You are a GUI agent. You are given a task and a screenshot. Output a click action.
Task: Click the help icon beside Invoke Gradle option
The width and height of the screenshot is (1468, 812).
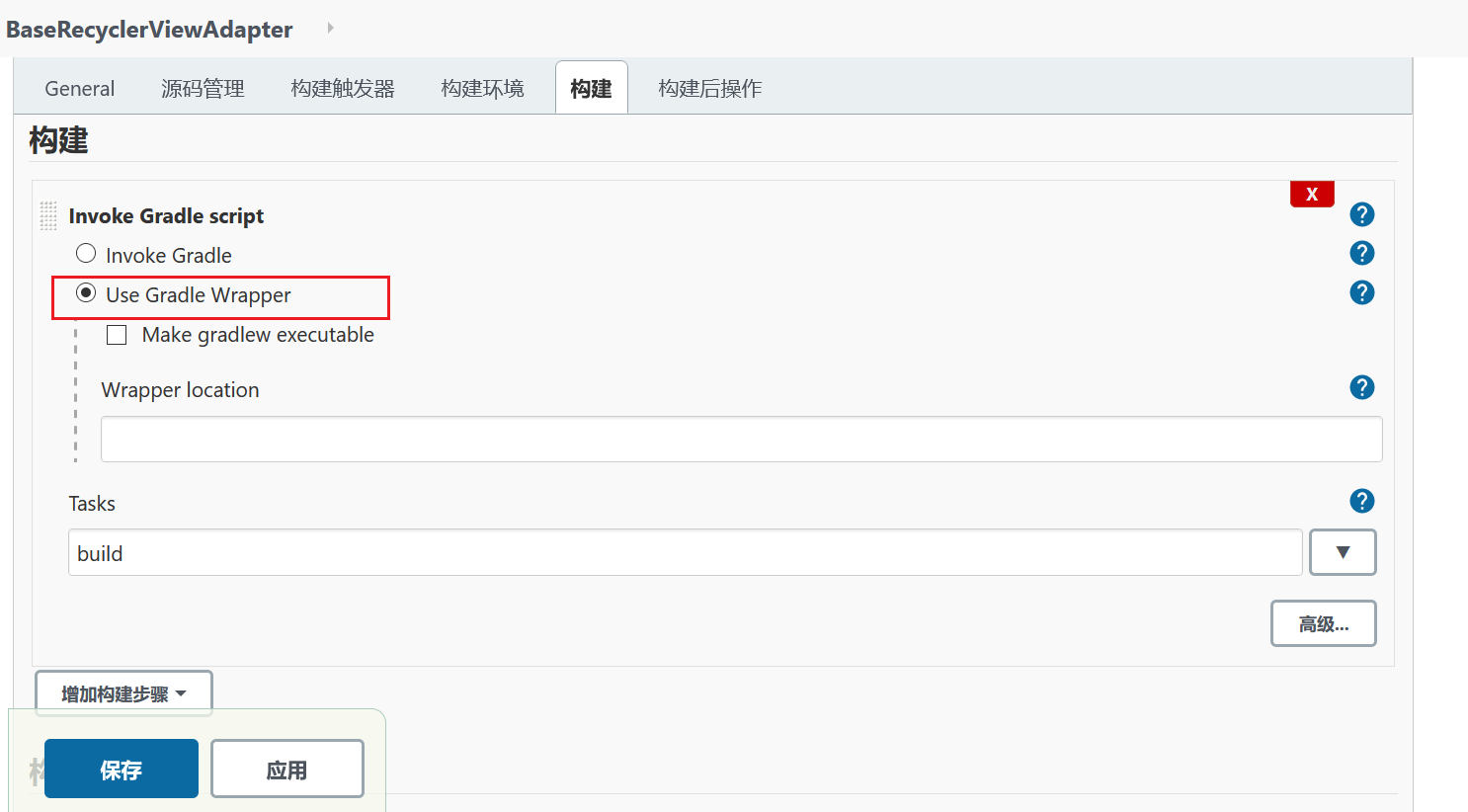(1361, 253)
